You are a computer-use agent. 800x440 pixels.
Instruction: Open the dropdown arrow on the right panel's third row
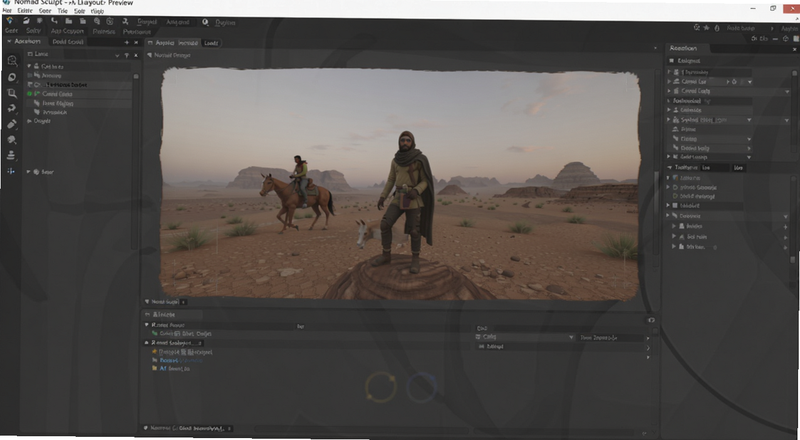pos(787,91)
